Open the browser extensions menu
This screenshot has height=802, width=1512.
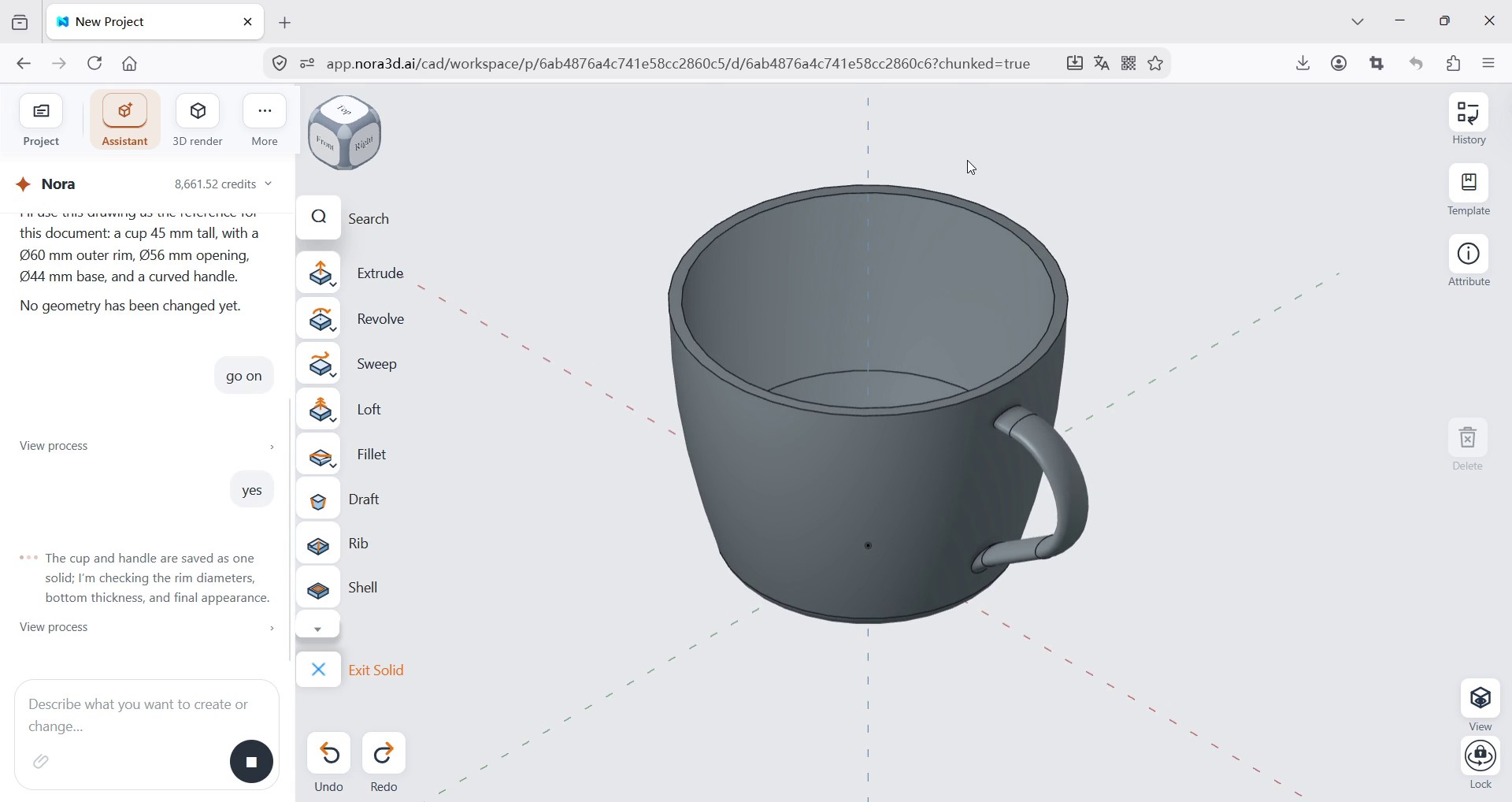click(x=1454, y=64)
